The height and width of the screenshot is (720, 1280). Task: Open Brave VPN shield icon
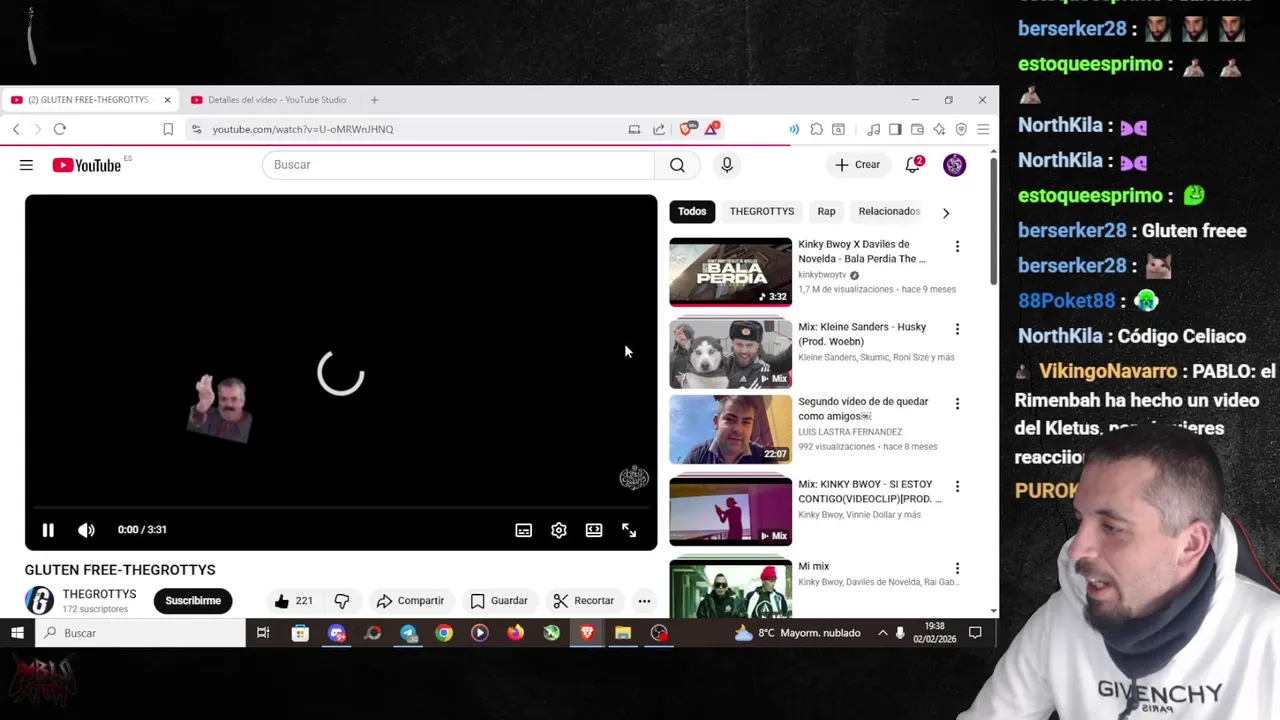pos(961,129)
